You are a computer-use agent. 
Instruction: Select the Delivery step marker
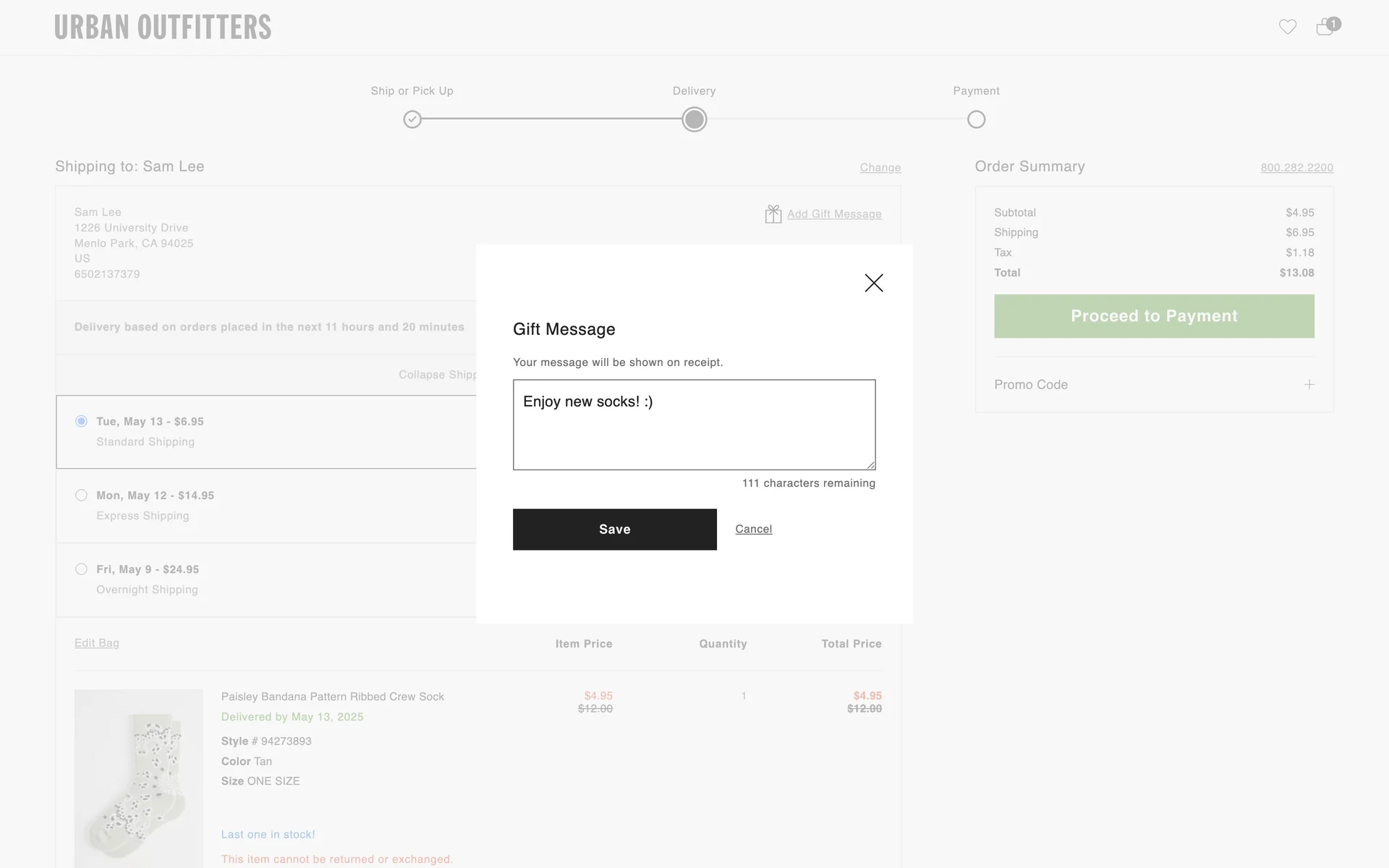(694, 119)
